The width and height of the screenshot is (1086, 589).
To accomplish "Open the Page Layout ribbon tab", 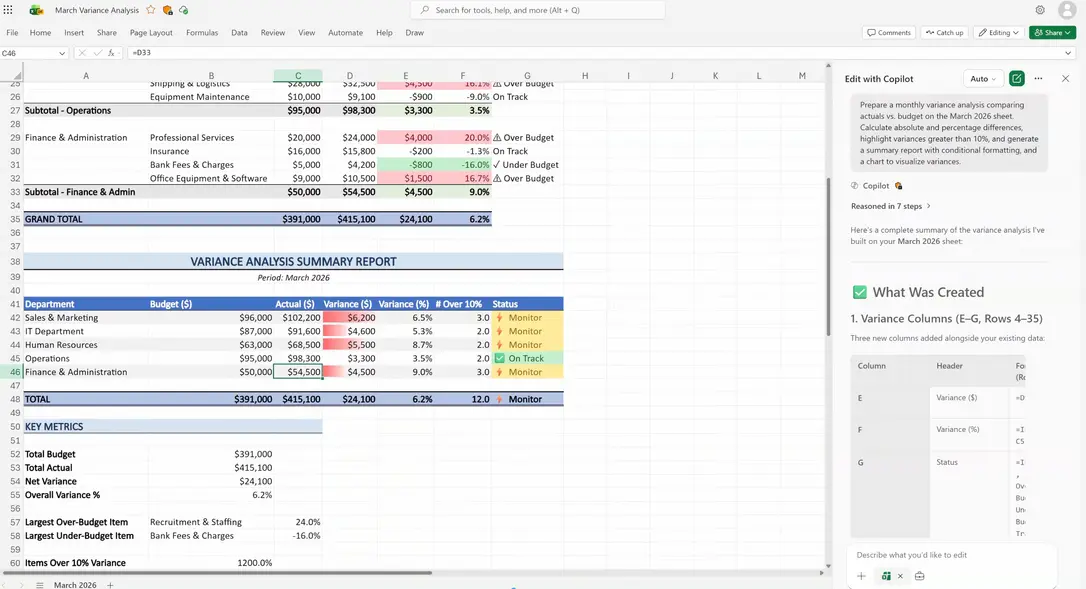I will [x=151, y=33].
